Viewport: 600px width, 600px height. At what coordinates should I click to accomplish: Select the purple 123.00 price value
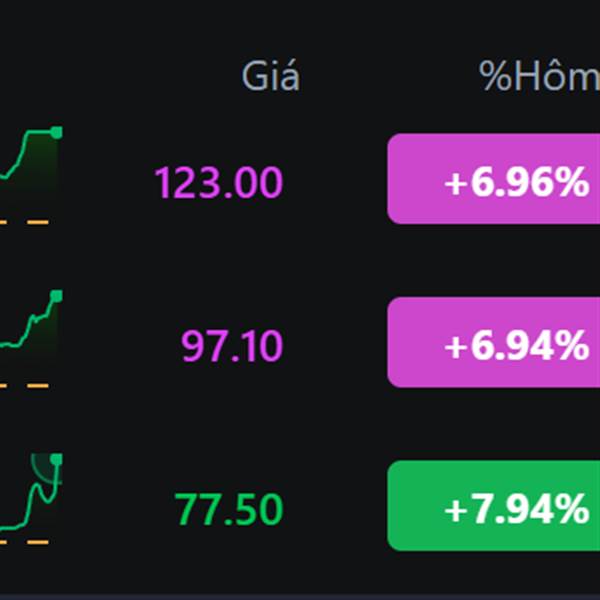(218, 182)
